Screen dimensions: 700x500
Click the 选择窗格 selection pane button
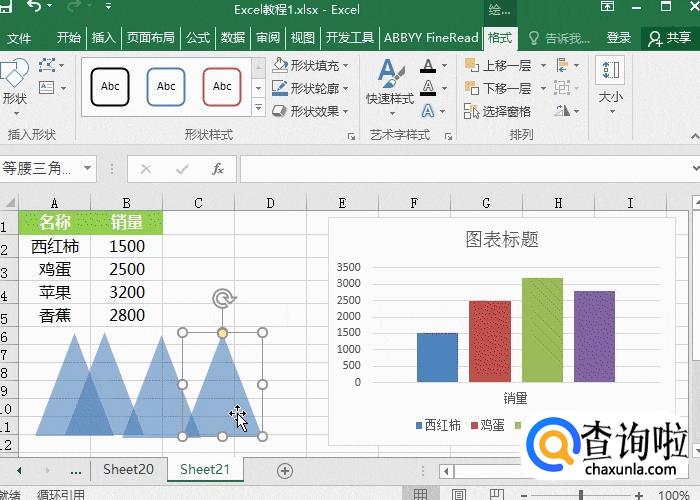pos(499,111)
